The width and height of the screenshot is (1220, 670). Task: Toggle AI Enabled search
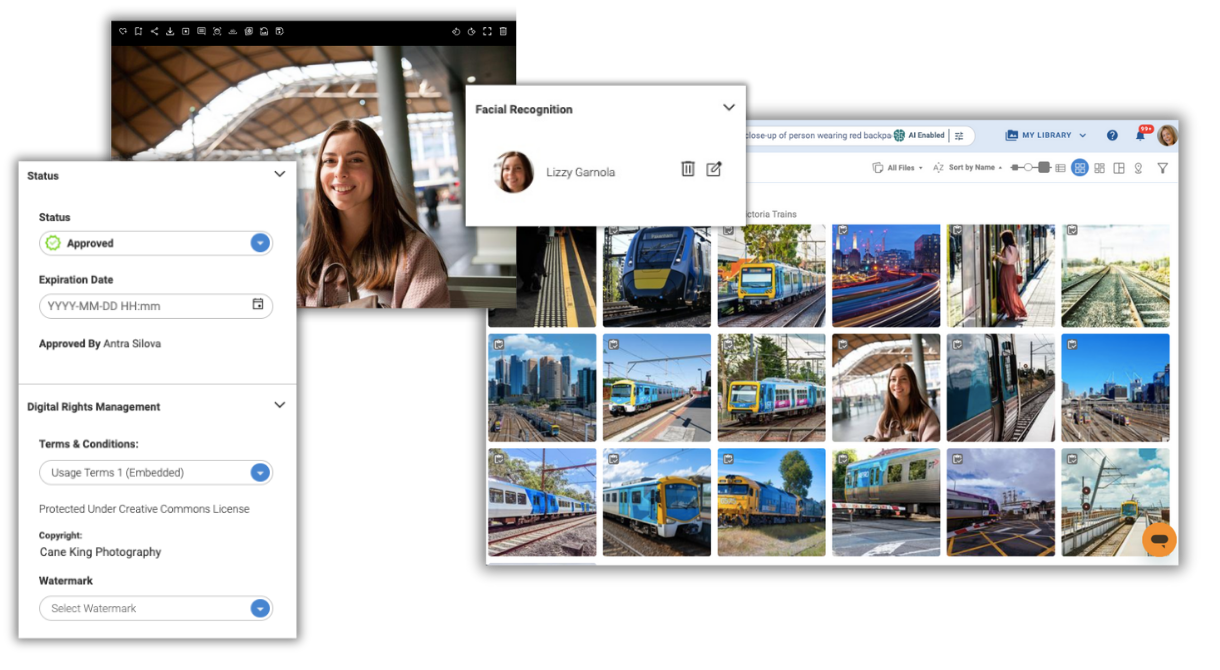[919, 136]
